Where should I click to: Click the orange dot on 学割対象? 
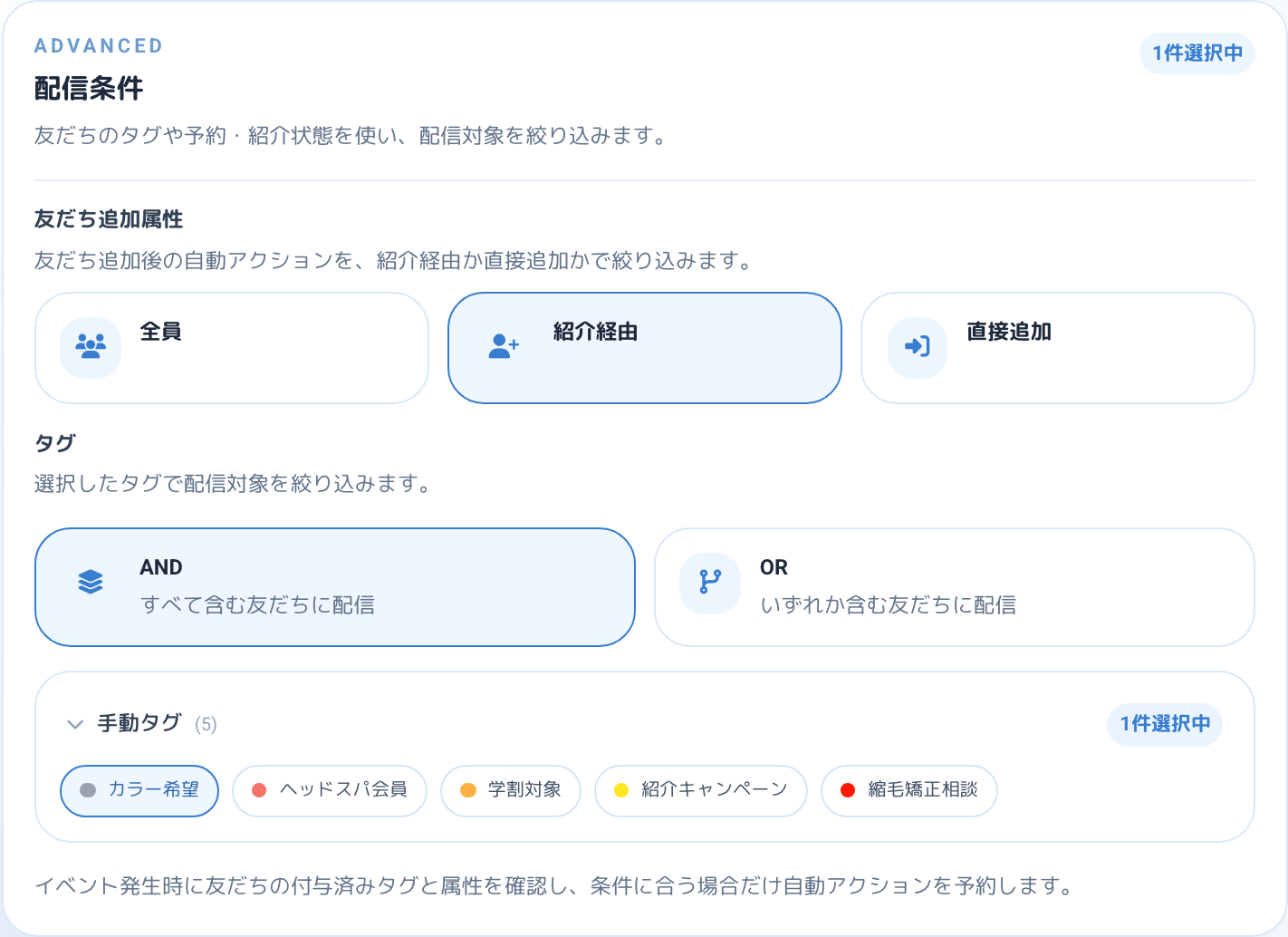pos(468,790)
